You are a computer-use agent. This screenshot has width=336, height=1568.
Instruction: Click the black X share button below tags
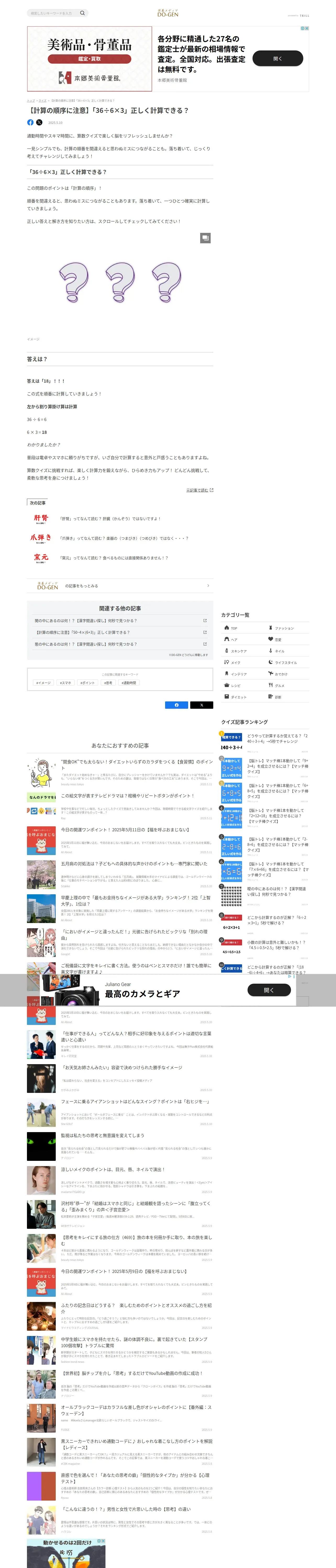pyautogui.click(x=202, y=705)
